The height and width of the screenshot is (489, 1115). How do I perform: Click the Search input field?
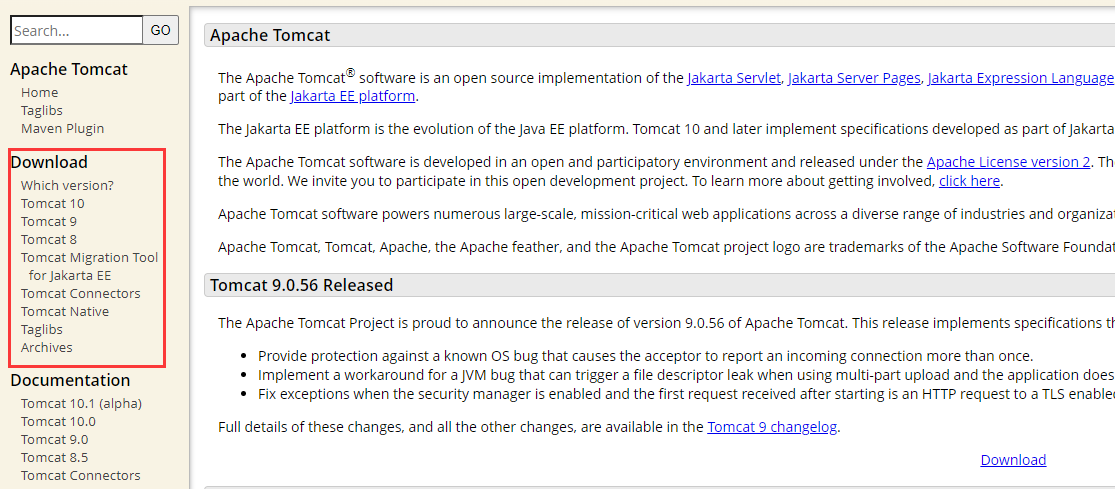[77, 31]
